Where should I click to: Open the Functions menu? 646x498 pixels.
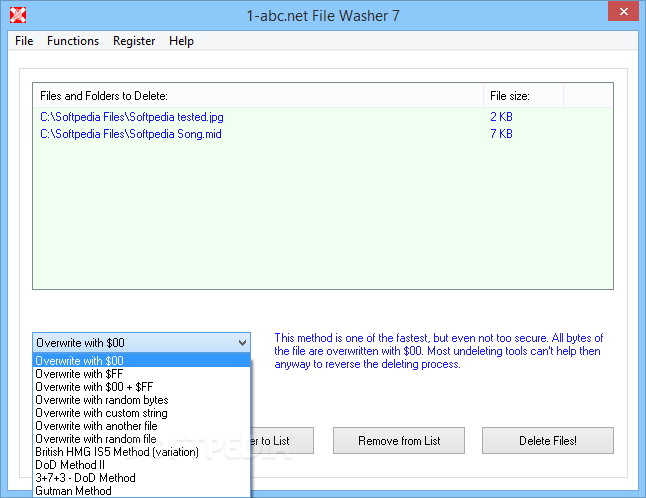coord(73,41)
